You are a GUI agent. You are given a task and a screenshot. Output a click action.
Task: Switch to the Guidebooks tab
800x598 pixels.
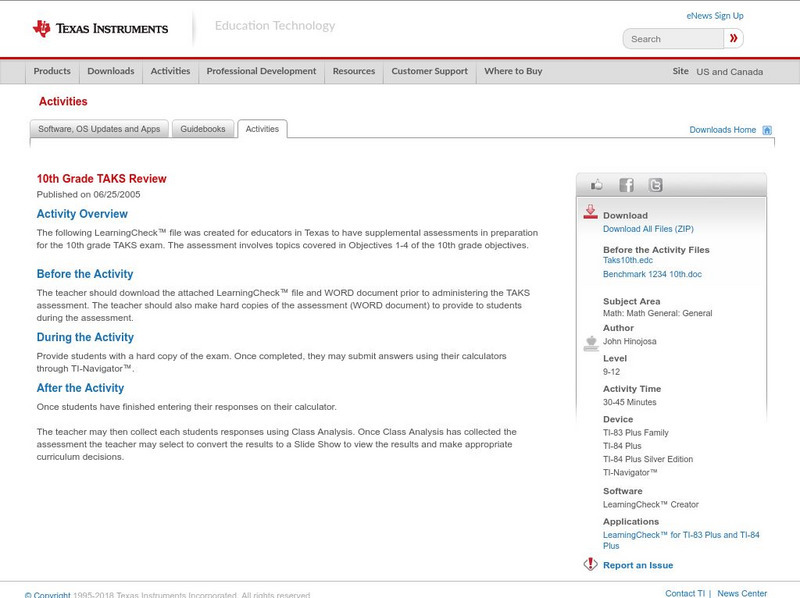[x=203, y=129]
